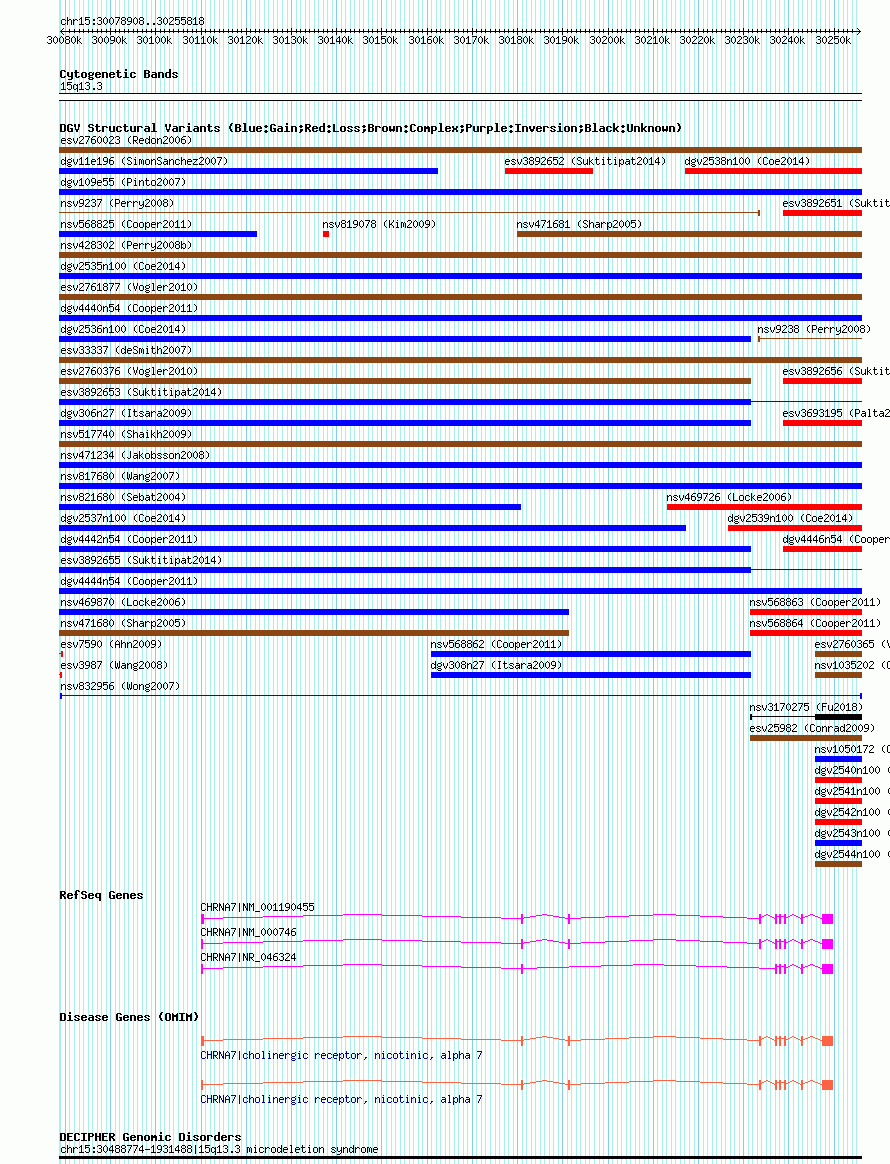The image size is (890, 1164).
Task: Select the DECIPHER Genomic Disorders track title
Action: click(x=151, y=1137)
